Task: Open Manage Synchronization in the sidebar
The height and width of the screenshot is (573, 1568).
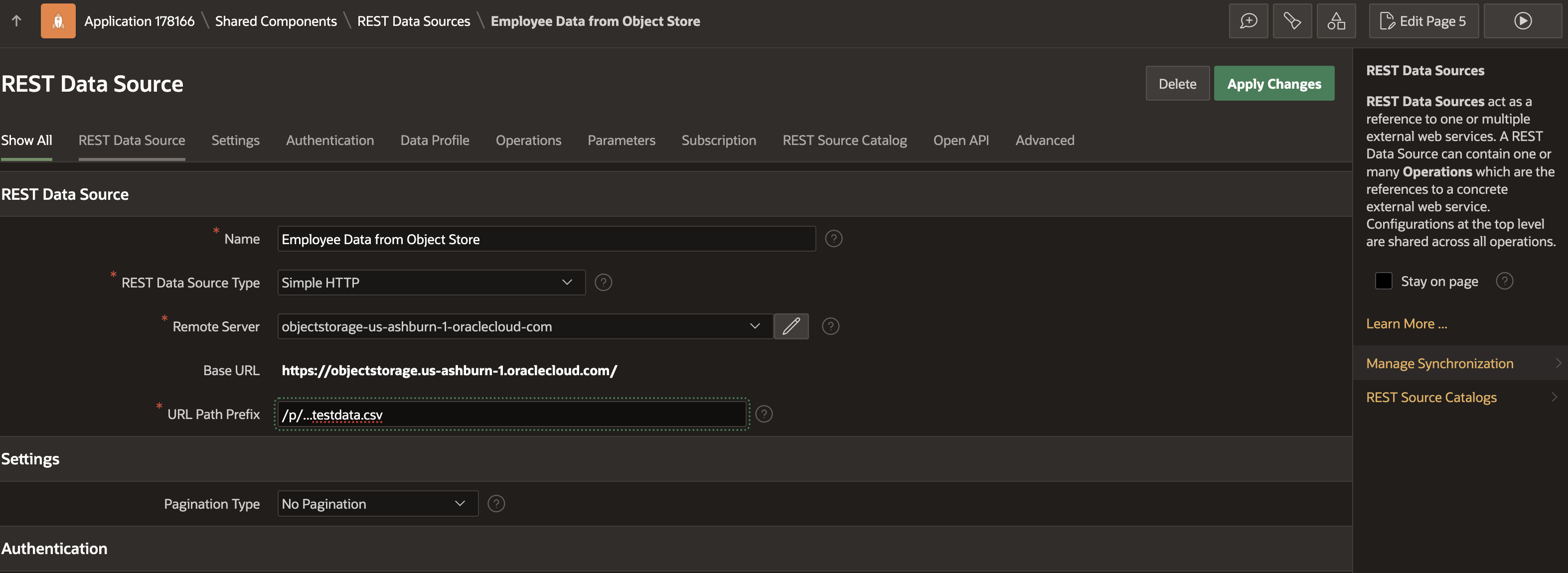Action: coord(1439,364)
